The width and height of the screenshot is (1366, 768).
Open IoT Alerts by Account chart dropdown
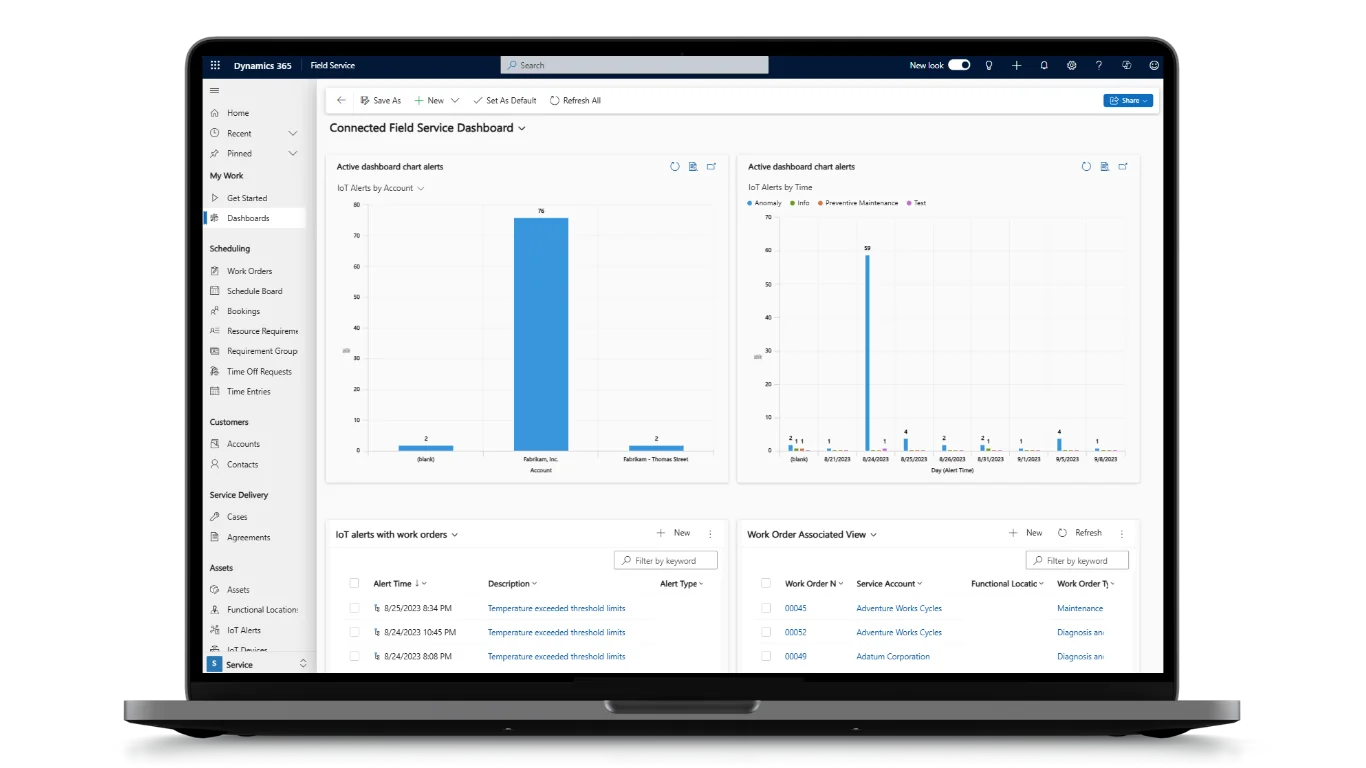381,188
